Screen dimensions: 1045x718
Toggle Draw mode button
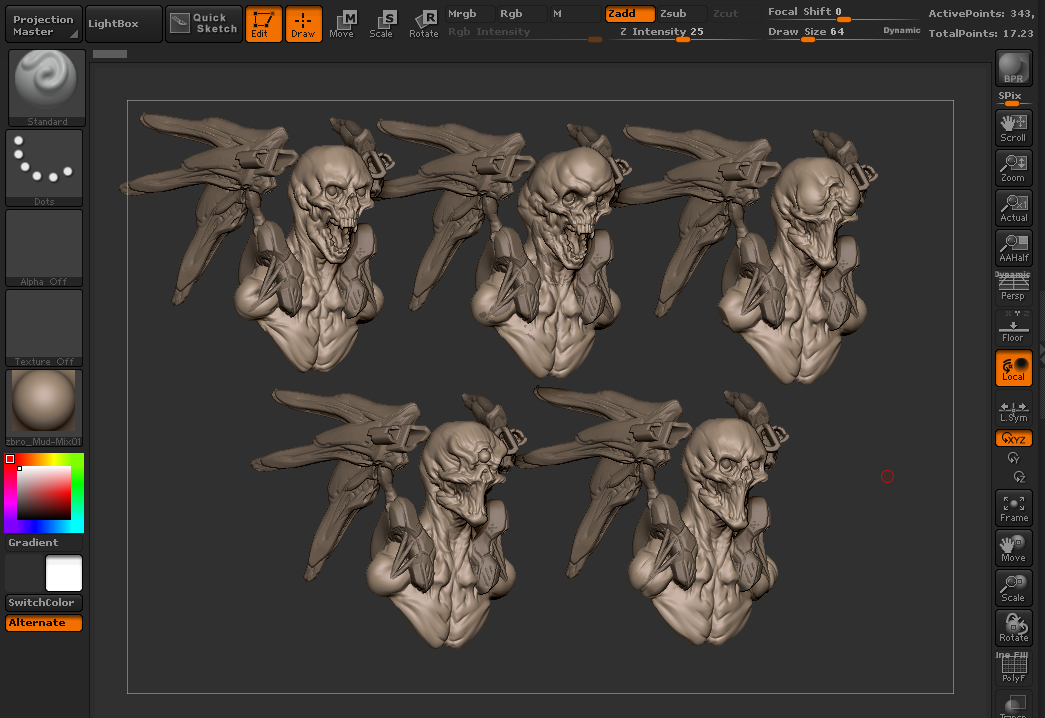tap(303, 25)
